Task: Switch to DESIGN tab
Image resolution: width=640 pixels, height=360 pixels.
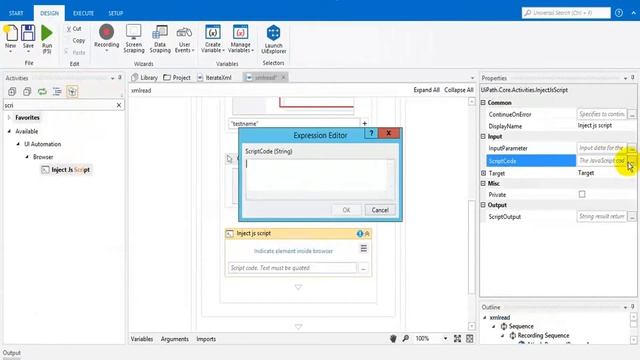Action: pyautogui.click(x=49, y=13)
